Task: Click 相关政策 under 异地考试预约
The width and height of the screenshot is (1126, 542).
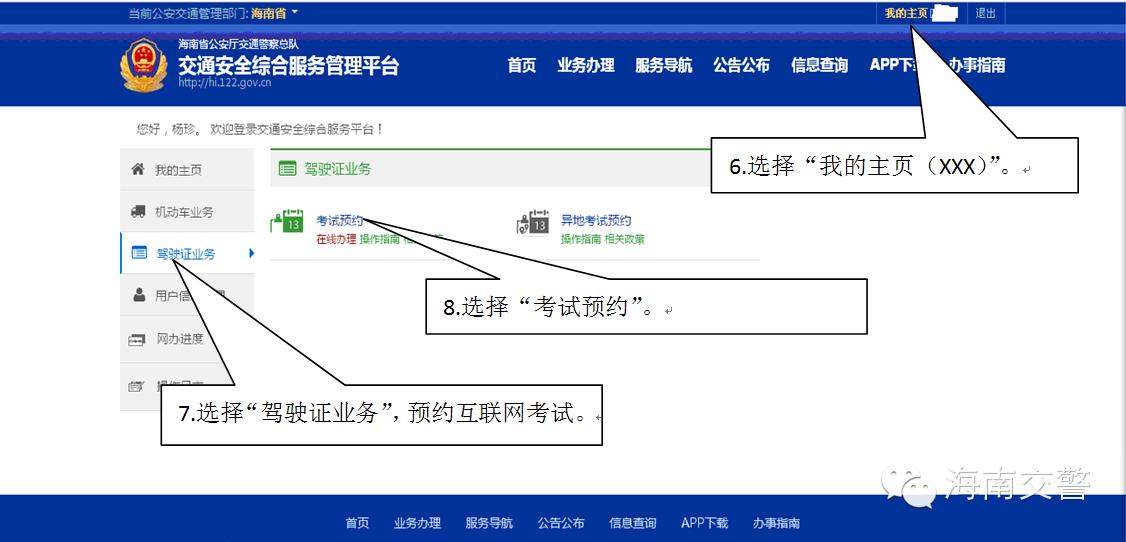Action: [625, 239]
